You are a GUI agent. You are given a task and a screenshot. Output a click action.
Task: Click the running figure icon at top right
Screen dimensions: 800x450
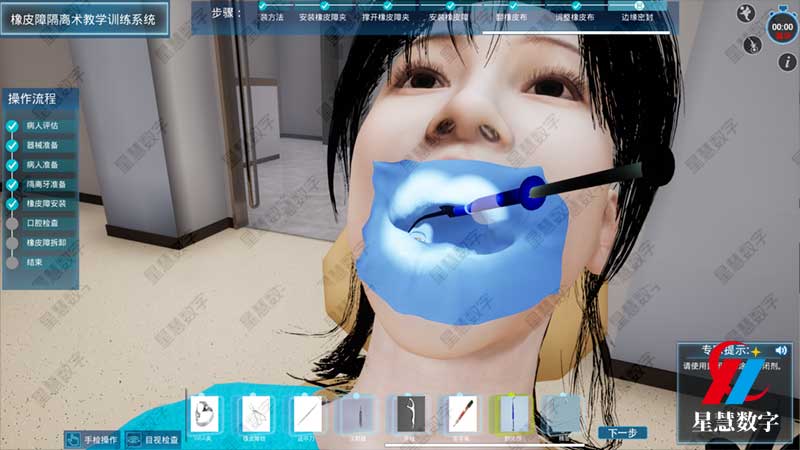(x=746, y=13)
